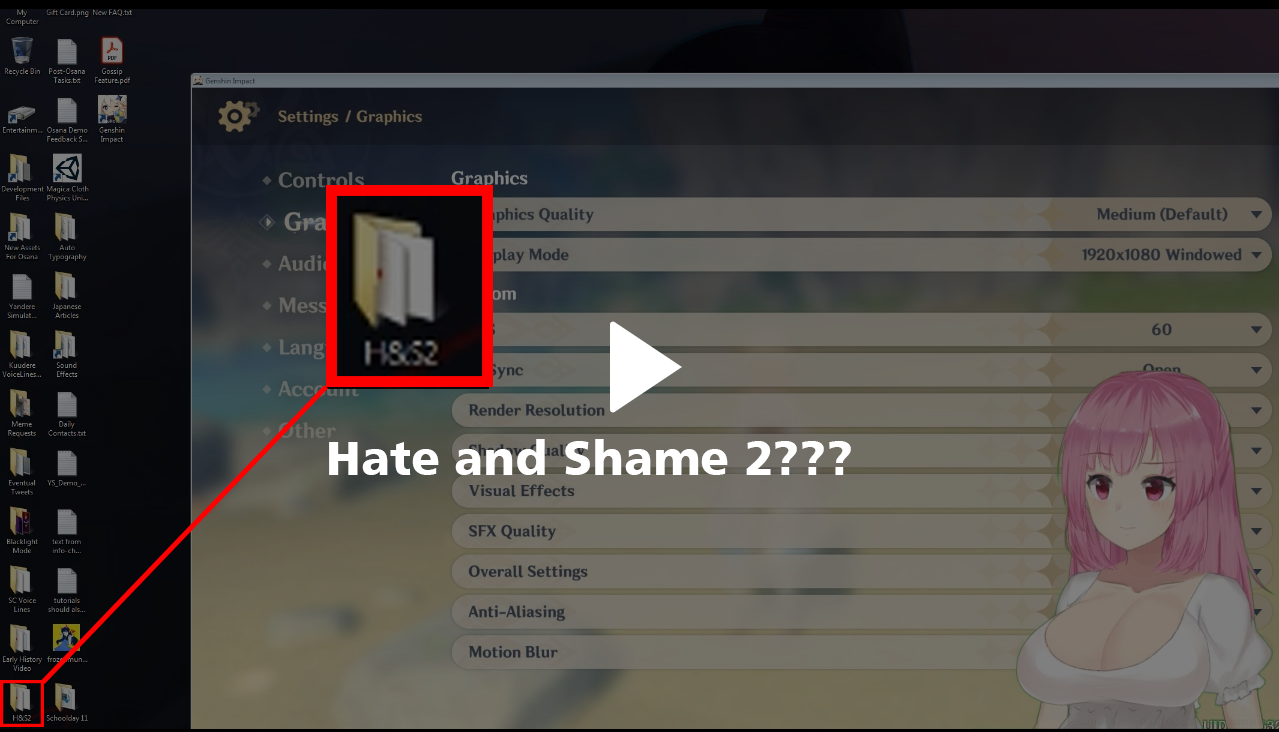
Task: Switch to the Controls settings tab
Action: 320,180
